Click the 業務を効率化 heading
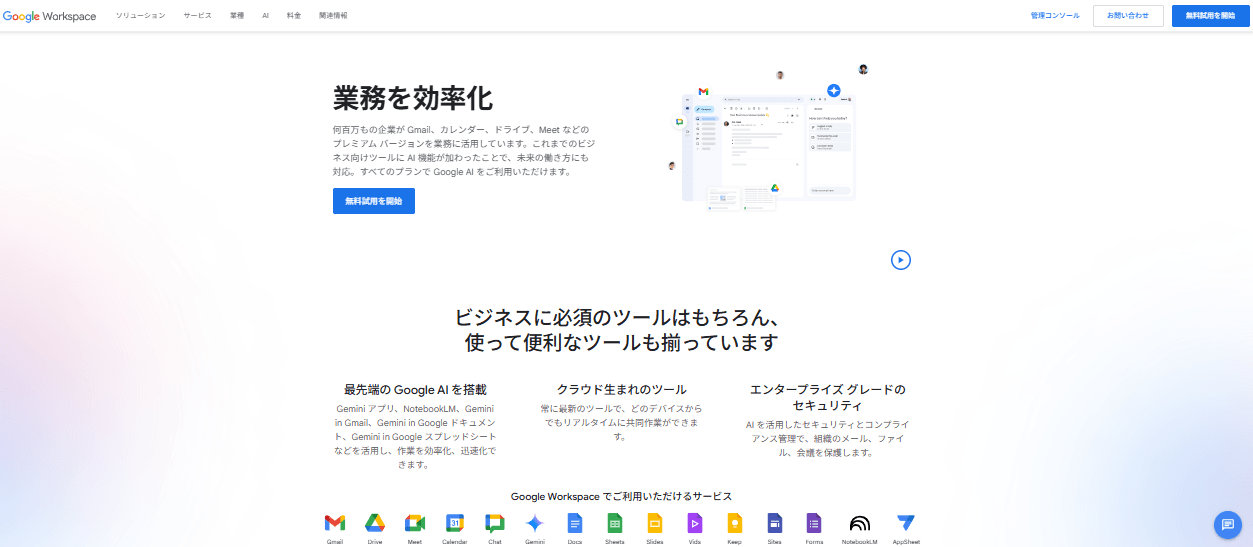The height and width of the screenshot is (547, 1253). point(413,98)
